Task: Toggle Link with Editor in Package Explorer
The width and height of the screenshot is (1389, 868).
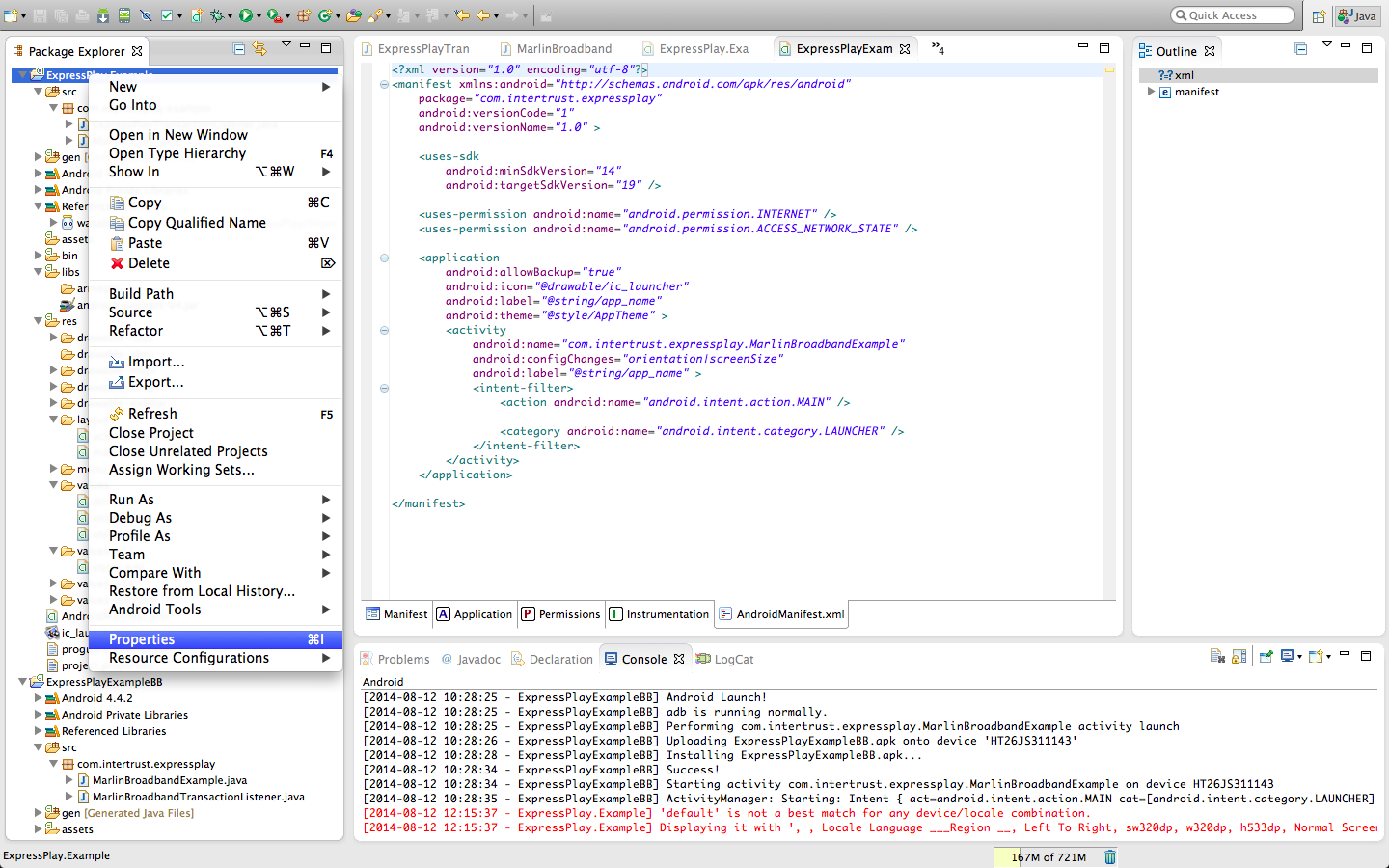Action: click(x=259, y=48)
